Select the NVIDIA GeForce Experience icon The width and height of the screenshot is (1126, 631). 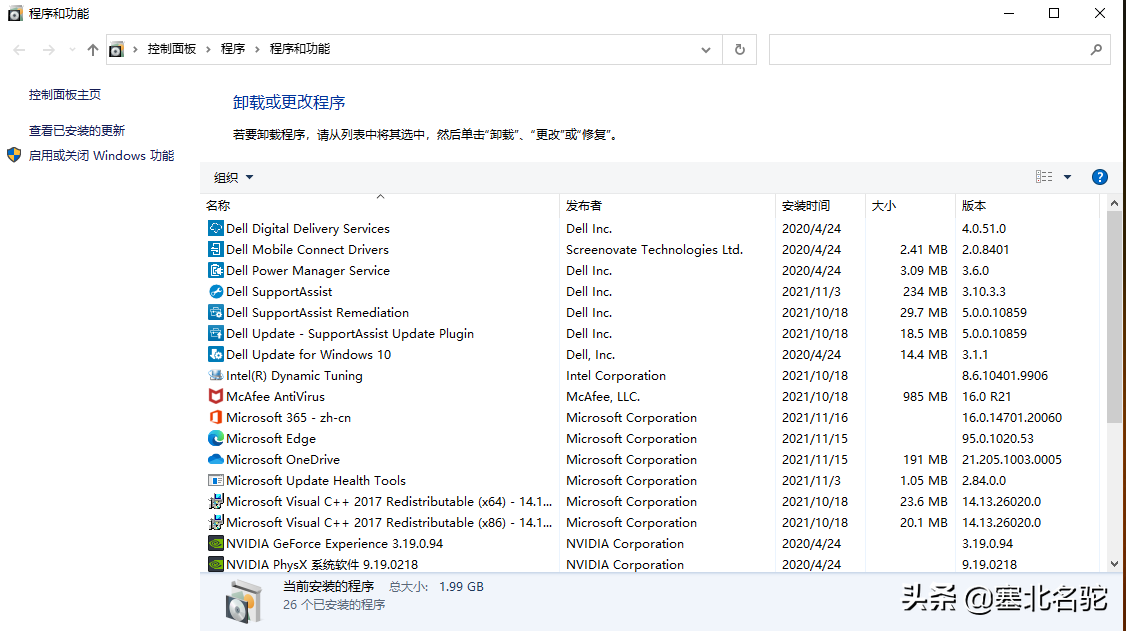click(215, 544)
